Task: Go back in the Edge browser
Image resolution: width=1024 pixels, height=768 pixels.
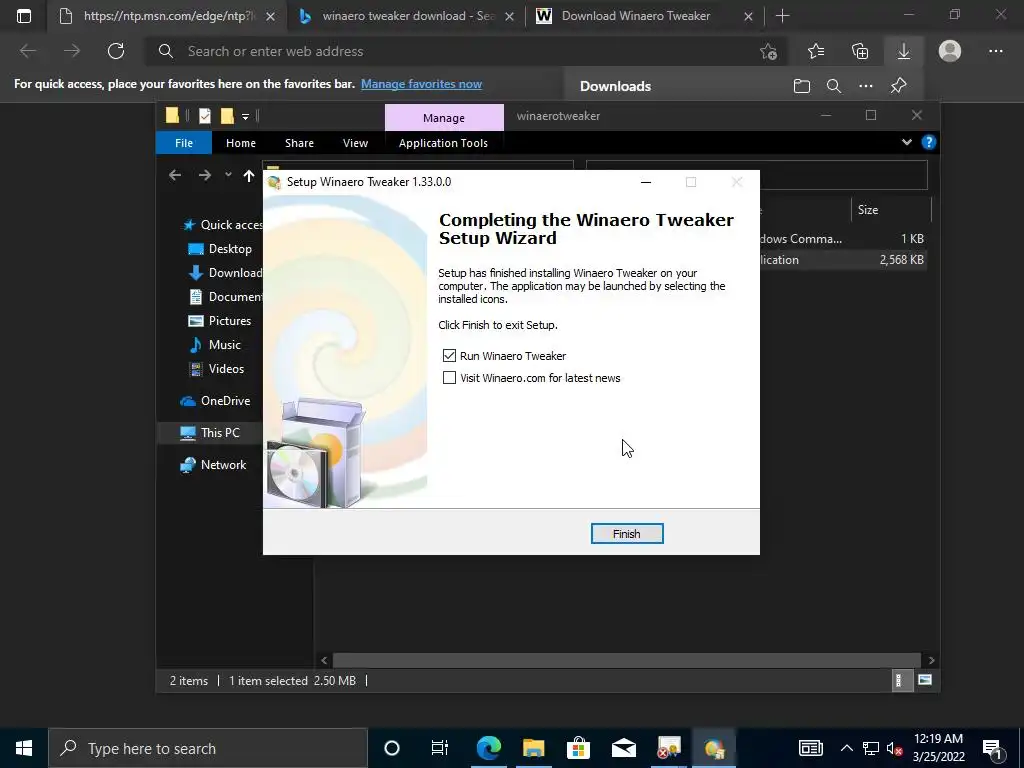Action: click(x=28, y=51)
